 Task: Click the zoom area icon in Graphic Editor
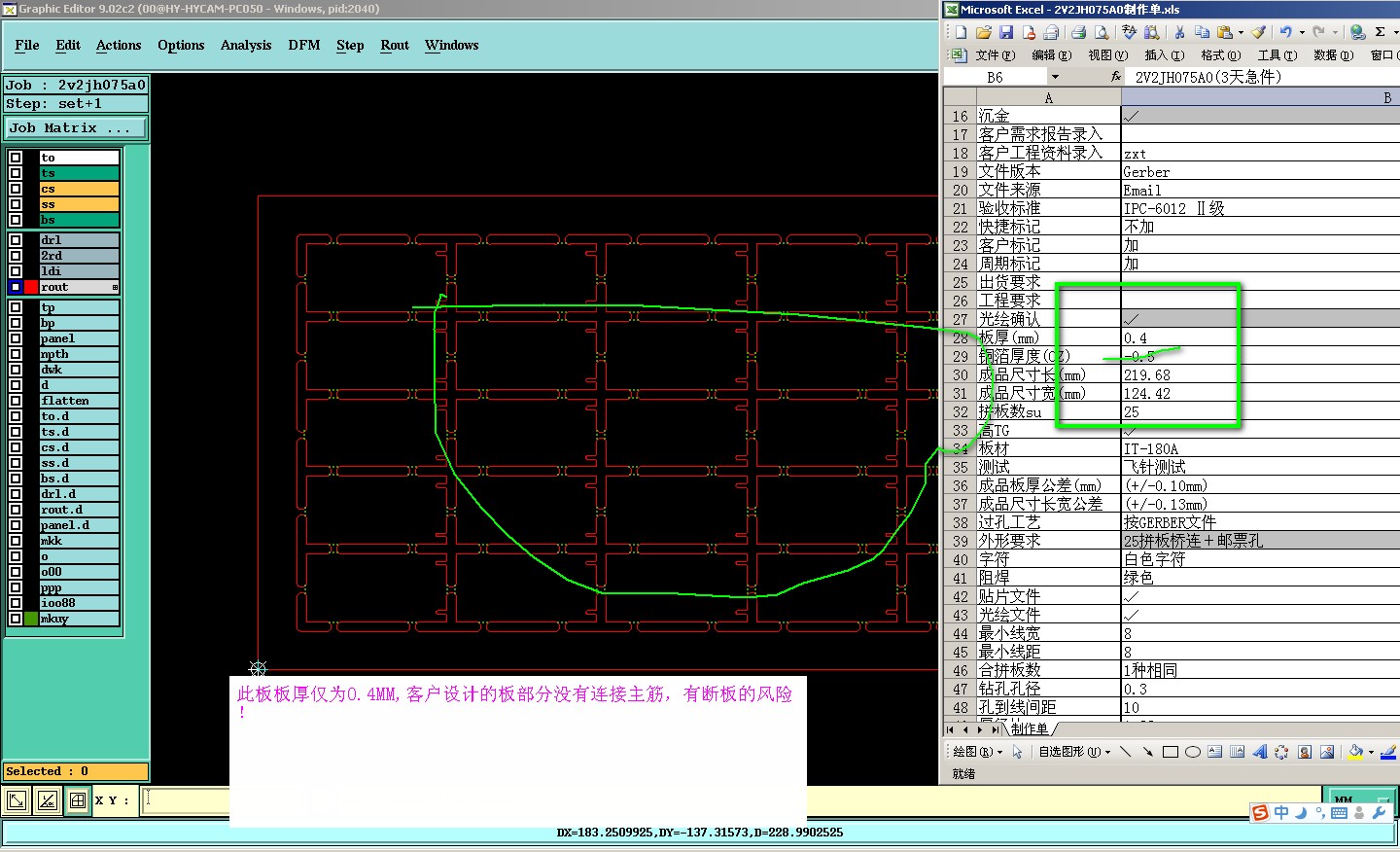click(17, 800)
